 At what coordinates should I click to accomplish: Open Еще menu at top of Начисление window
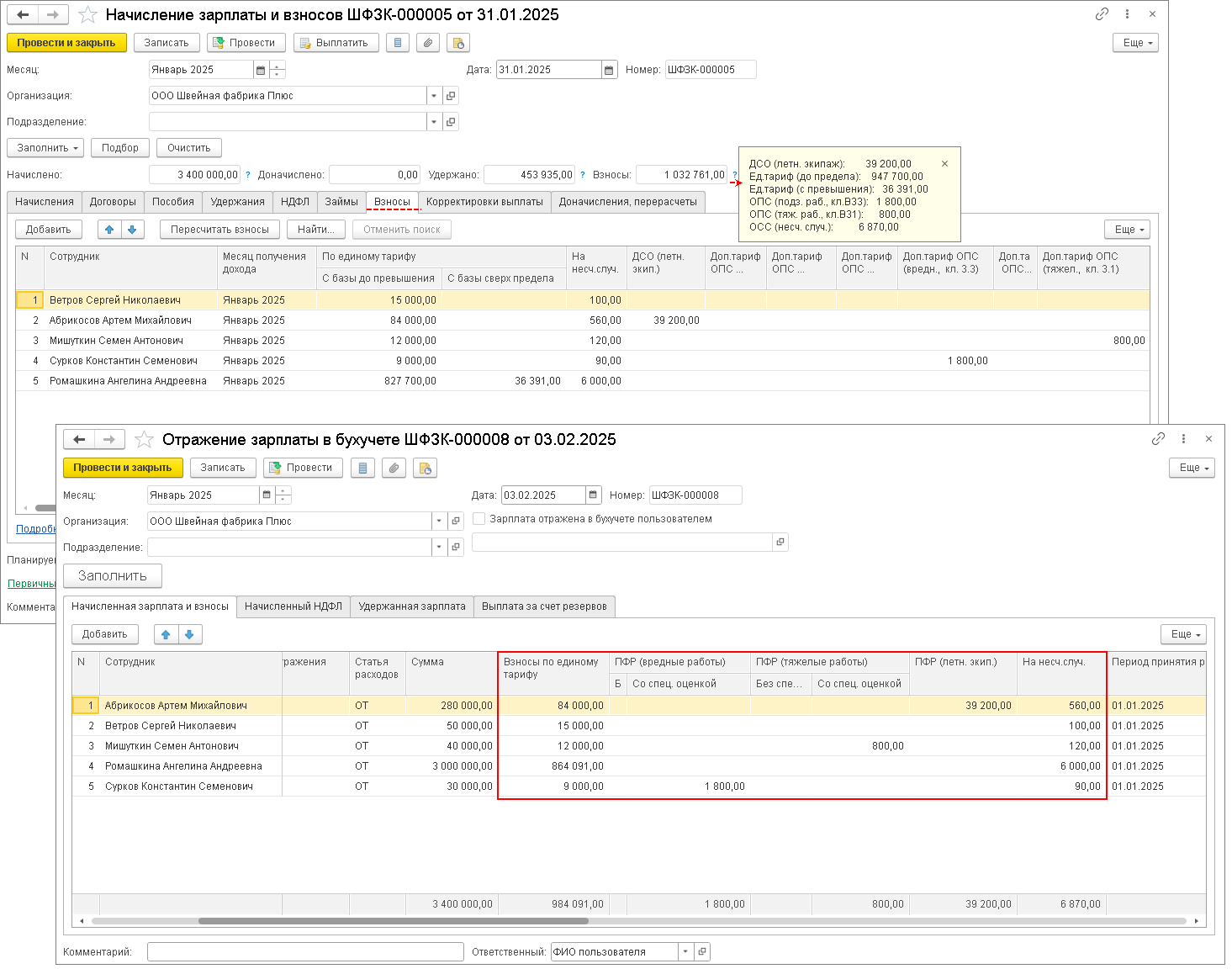[1134, 43]
